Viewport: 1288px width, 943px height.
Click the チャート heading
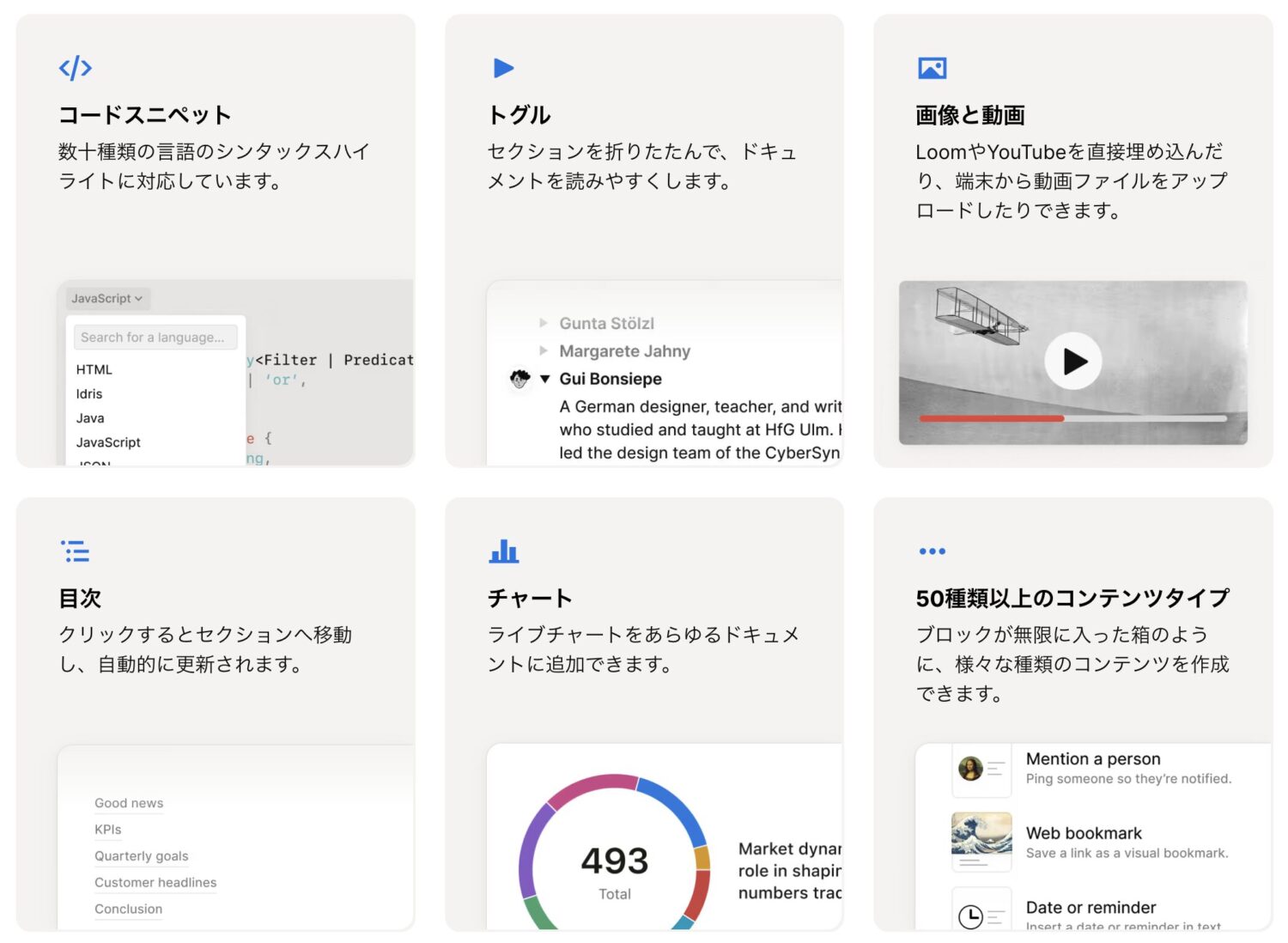click(530, 599)
